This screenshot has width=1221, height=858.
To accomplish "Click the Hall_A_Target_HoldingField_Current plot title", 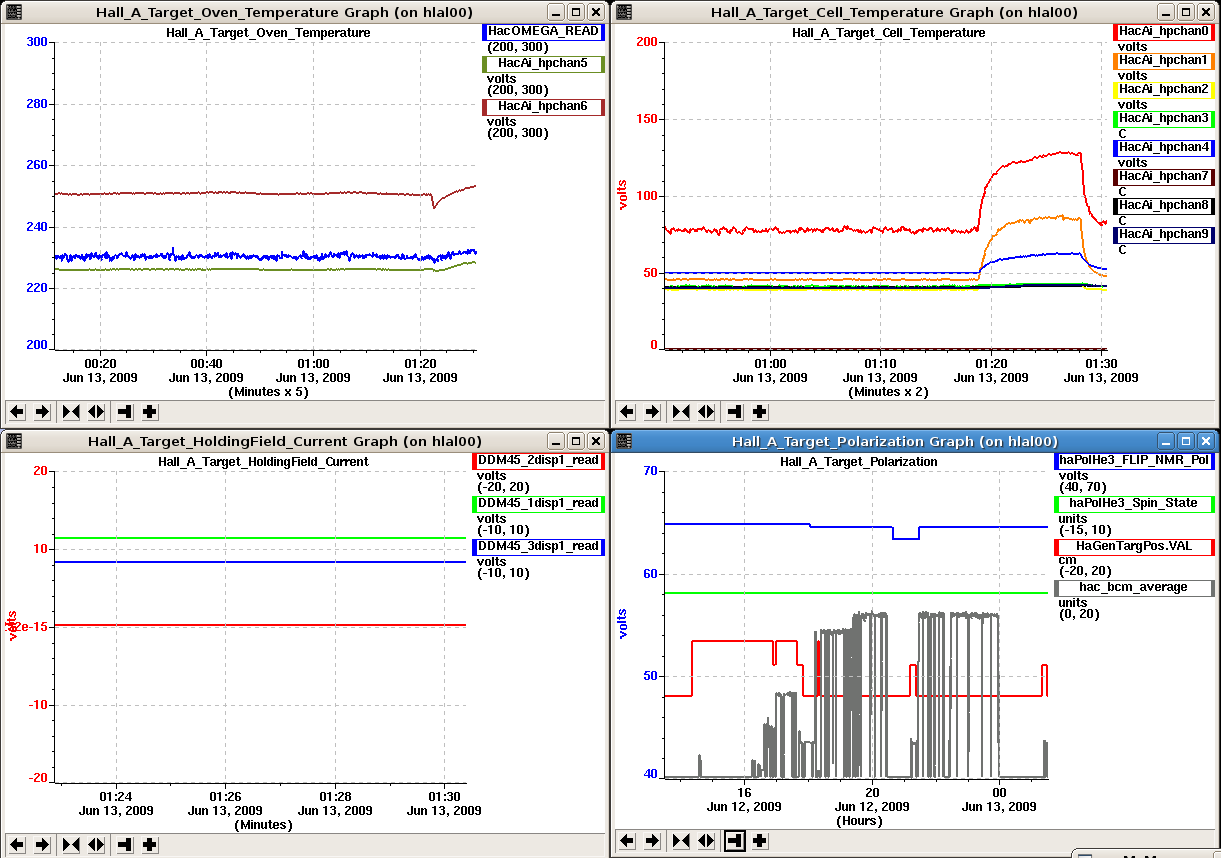I will point(264,462).
